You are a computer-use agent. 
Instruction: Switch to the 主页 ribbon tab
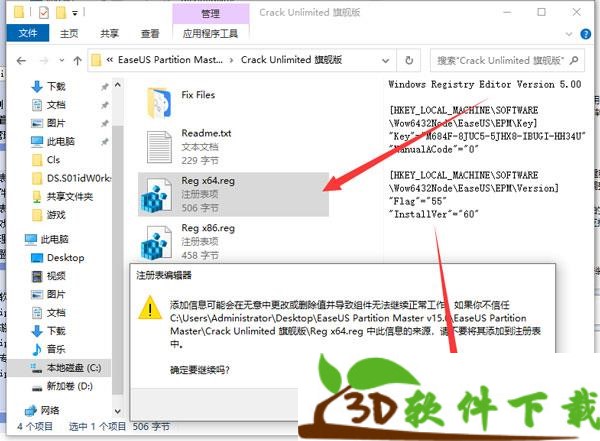click(x=69, y=34)
